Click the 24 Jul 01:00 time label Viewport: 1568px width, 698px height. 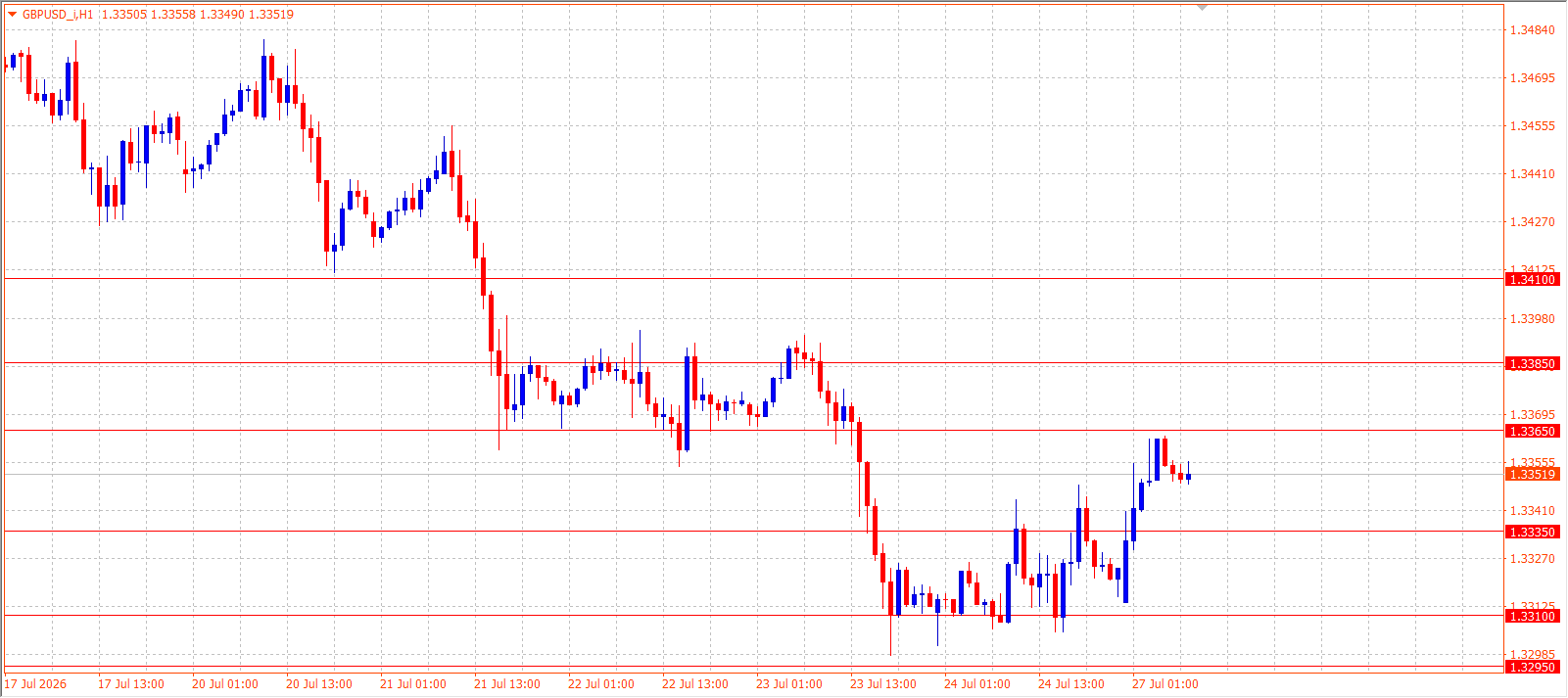[x=977, y=684]
